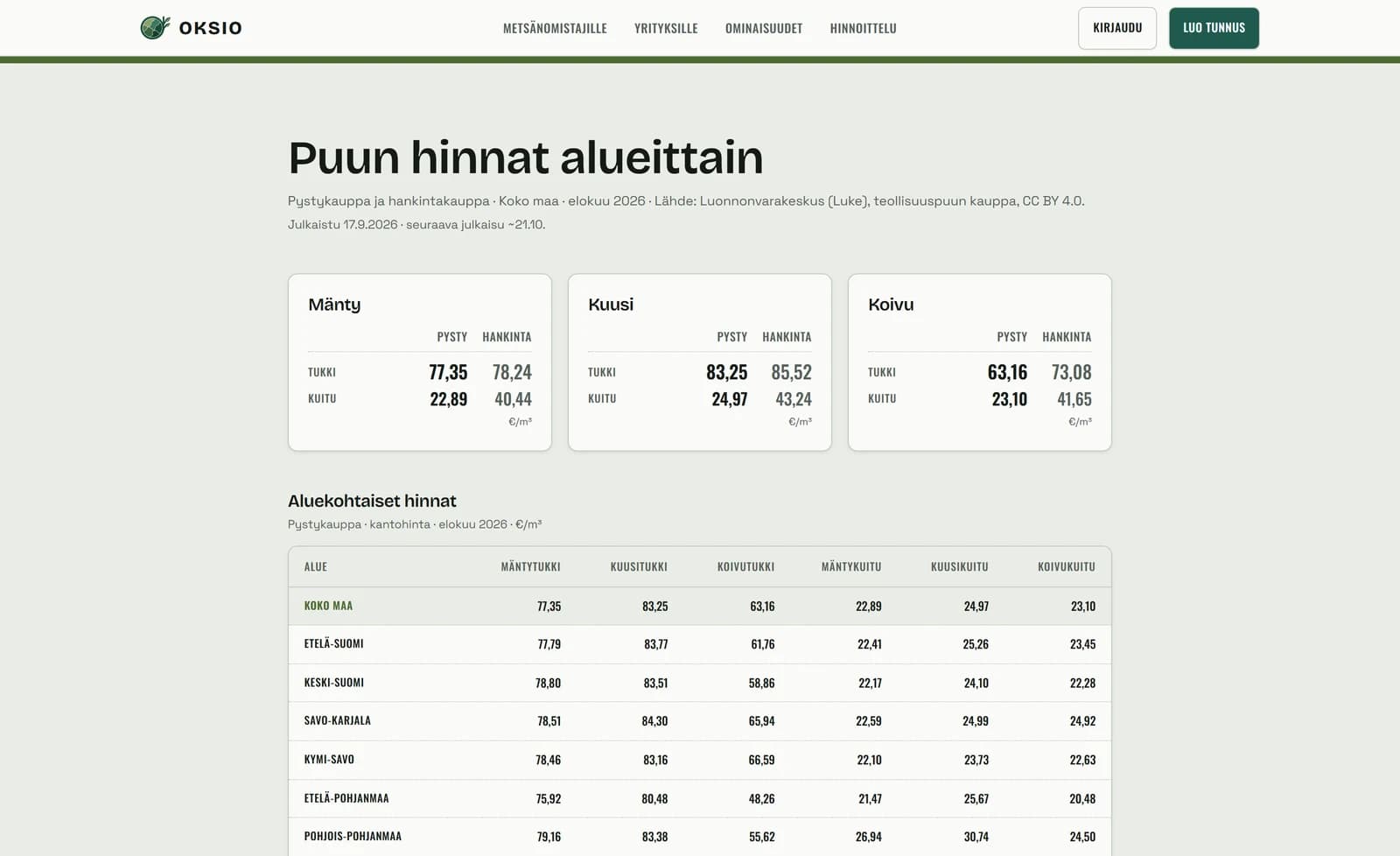
Task: Select the Kymi-Savo row label
Action: click(x=329, y=759)
